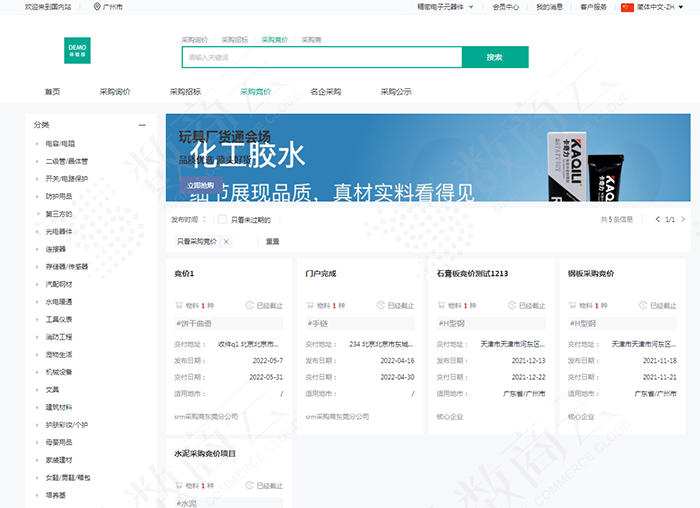Collapse the 分类 panel with the minus
This screenshot has width=700, height=508.
142,125
